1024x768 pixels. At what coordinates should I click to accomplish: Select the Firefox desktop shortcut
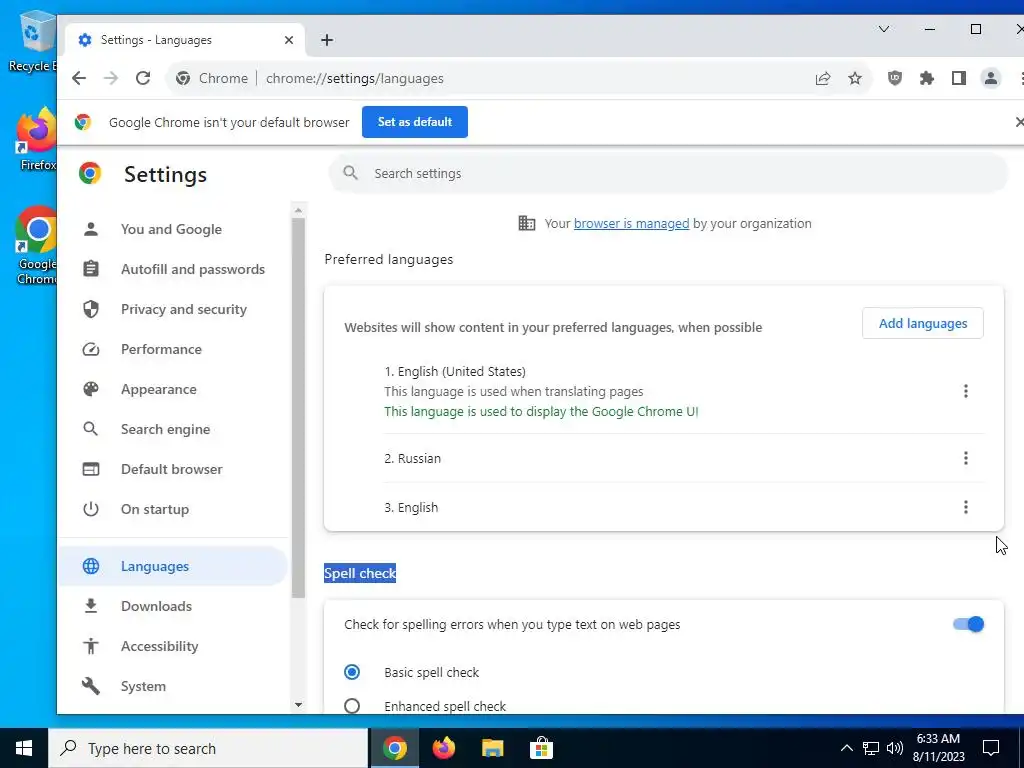coord(37,140)
